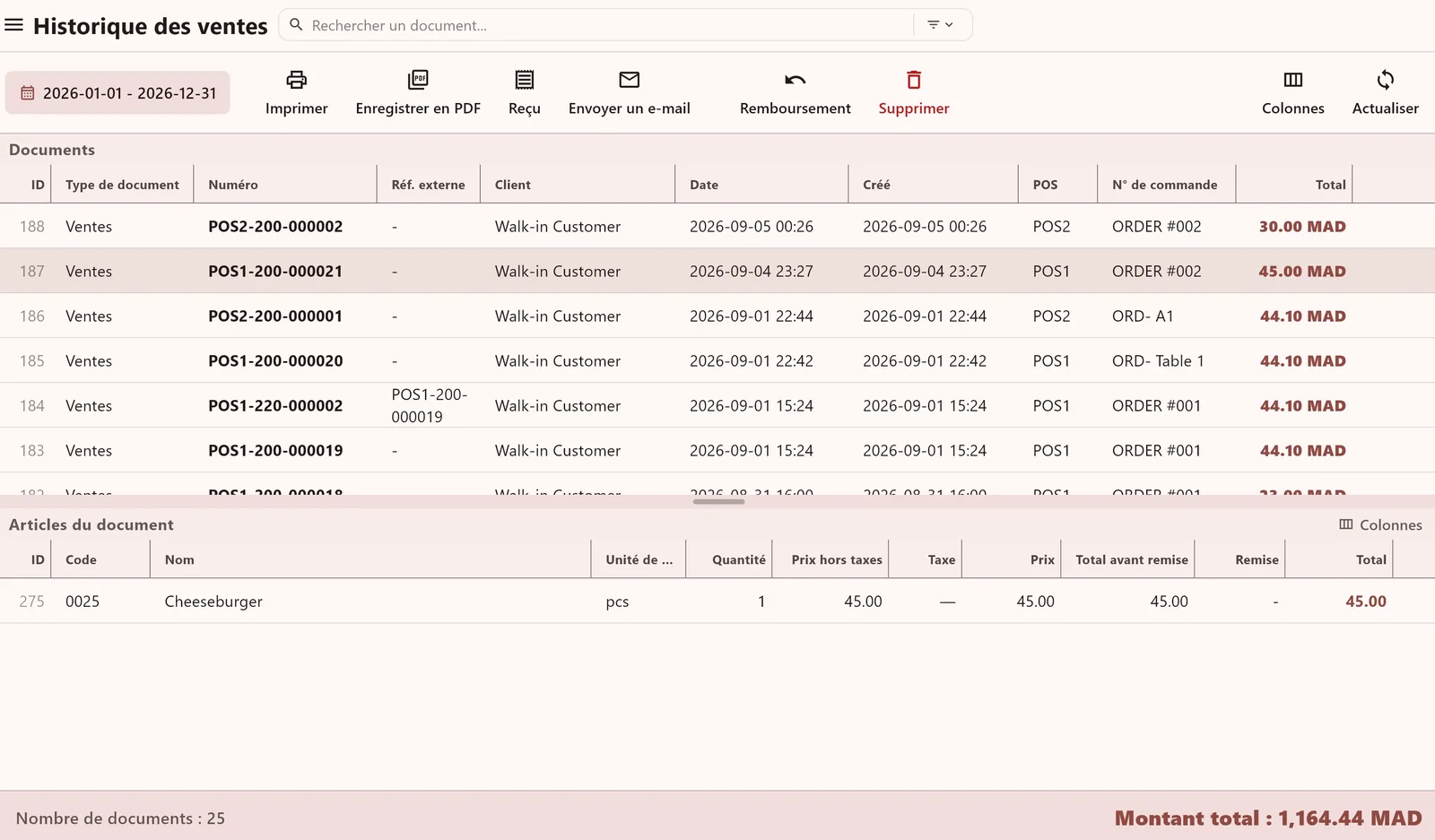1435x840 pixels.
Task: Sort documents by Date header
Action: click(x=704, y=185)
